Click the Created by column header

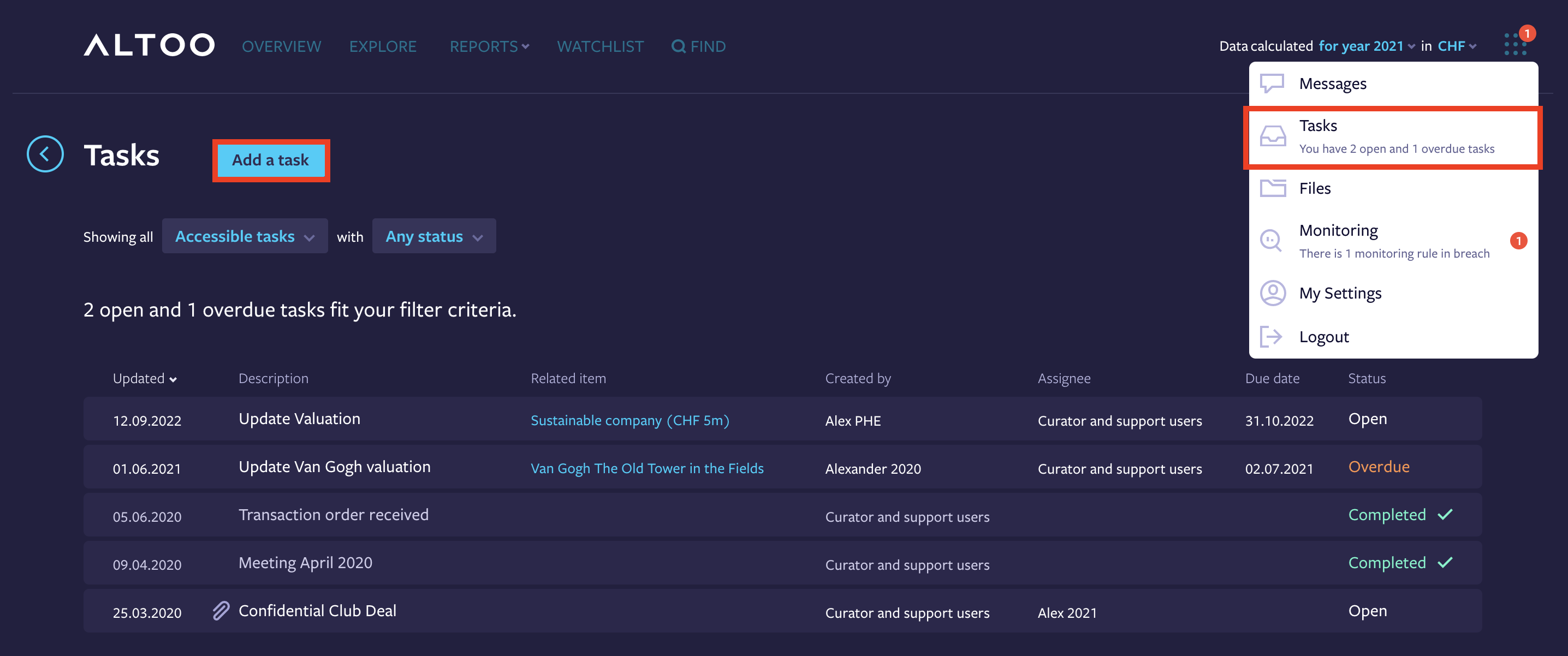[858, 379]
